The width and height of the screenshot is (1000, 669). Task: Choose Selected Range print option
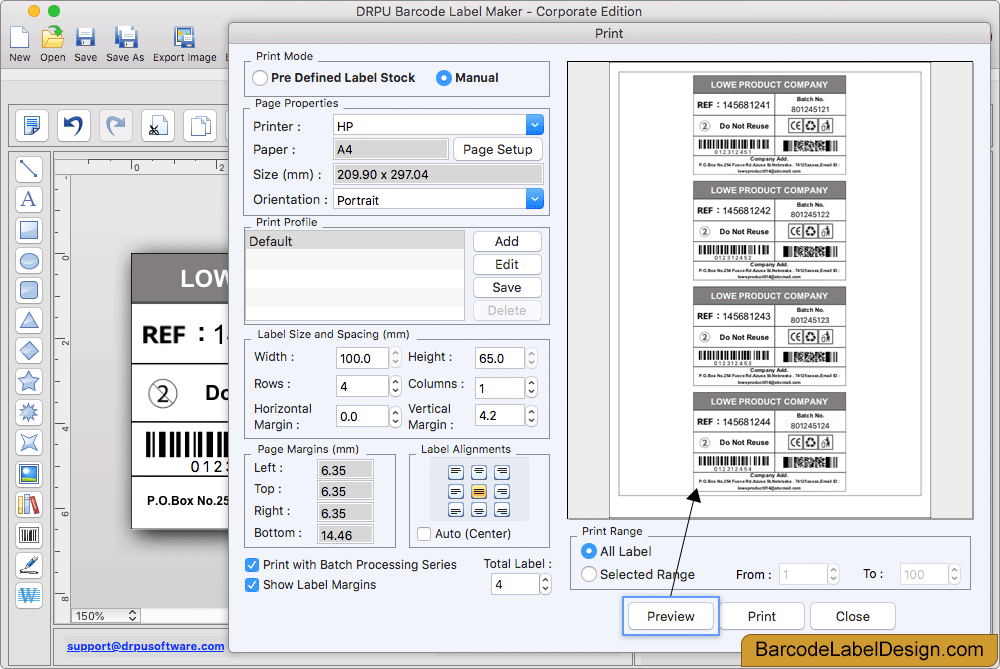589,574
